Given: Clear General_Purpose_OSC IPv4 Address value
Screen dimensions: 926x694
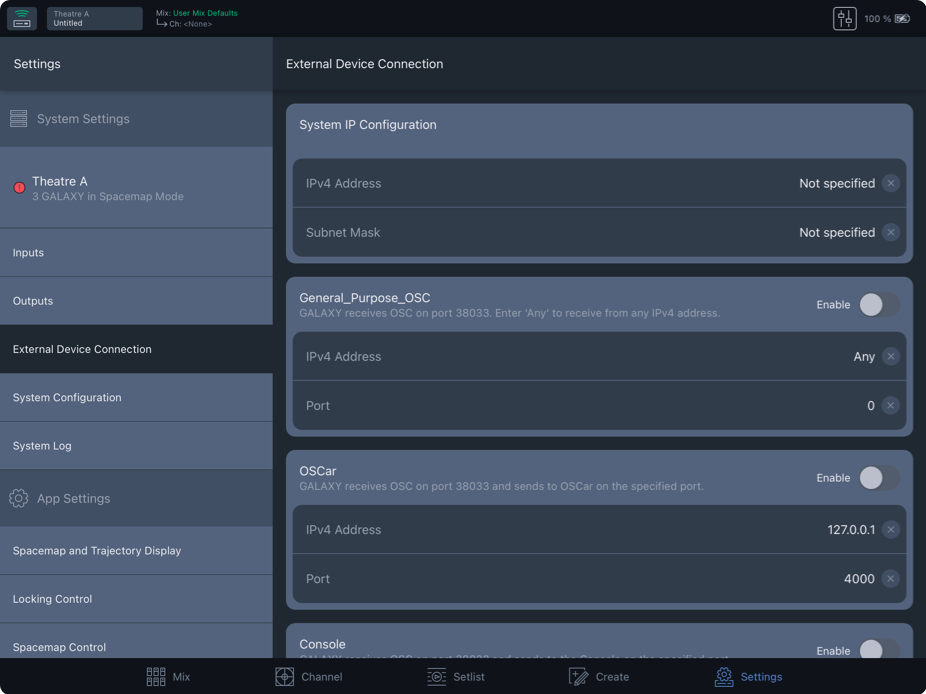Looking at the screenshot, I should pyautogui.click(x=891, y=356).
